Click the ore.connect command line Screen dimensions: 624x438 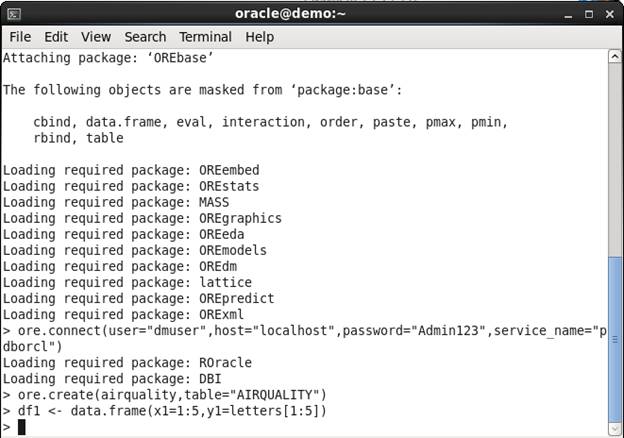[300, 331]
